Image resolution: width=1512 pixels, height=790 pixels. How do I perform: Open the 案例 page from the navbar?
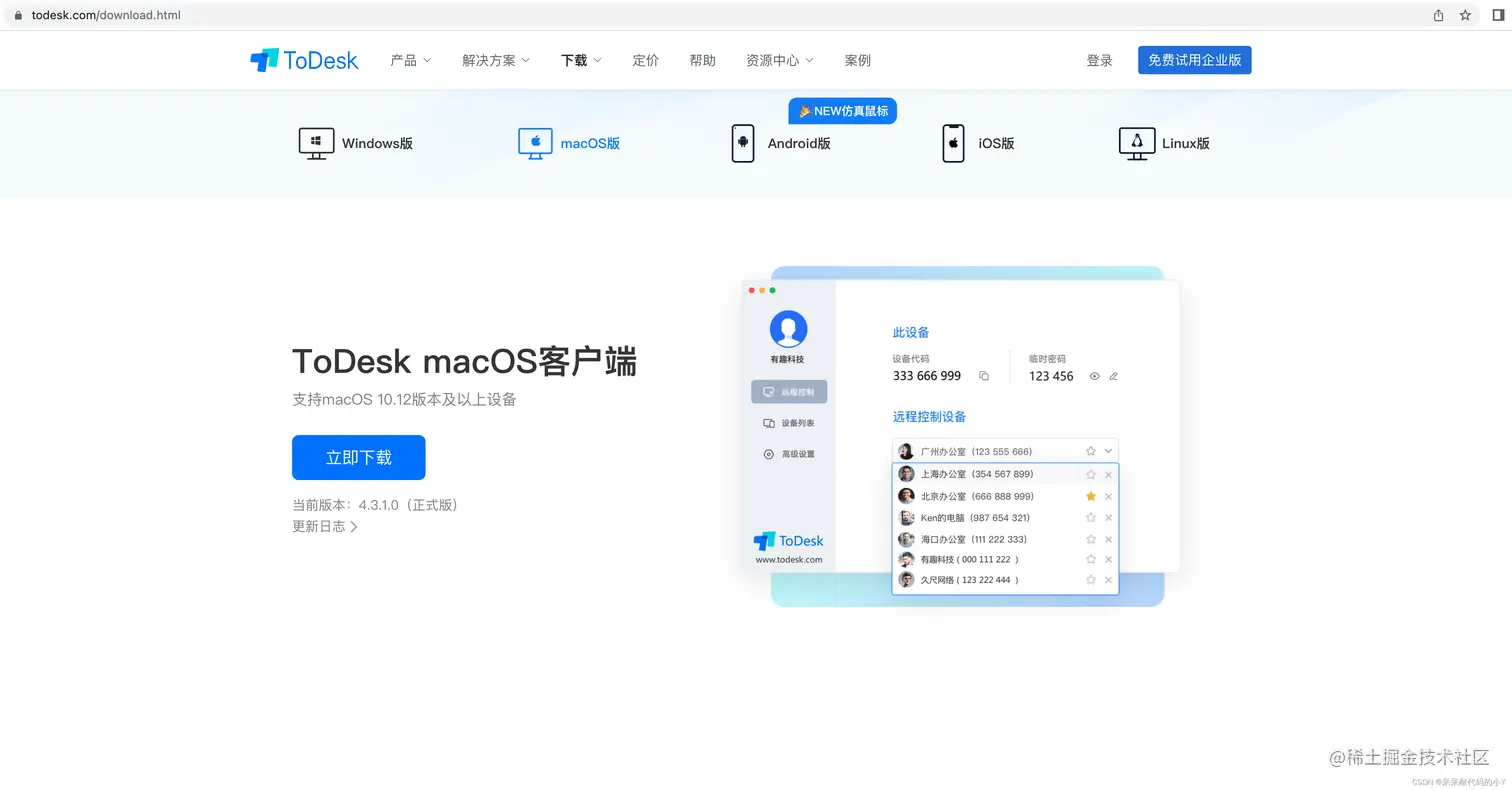coord(857,60)
